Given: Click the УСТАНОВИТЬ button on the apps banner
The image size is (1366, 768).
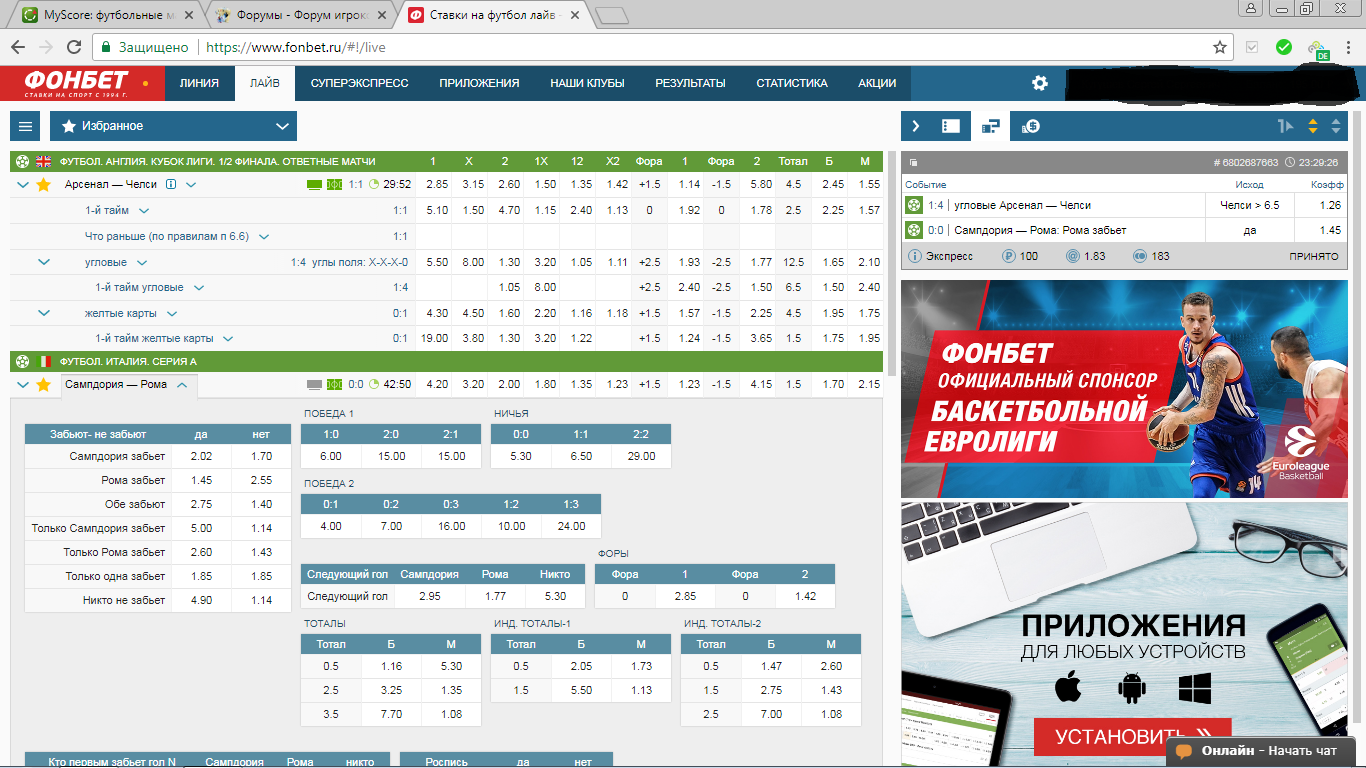Looking at the screenshot, I should coord(1132,738).
